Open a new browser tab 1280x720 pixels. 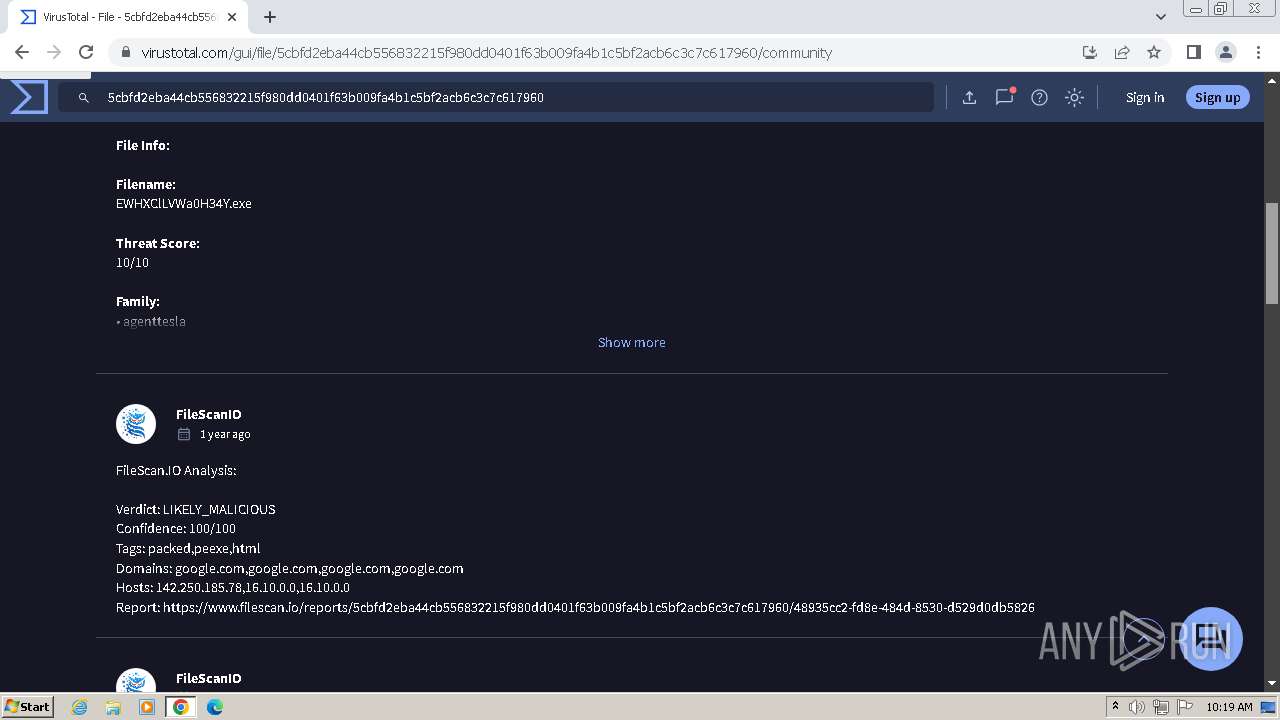pos(270,17)
